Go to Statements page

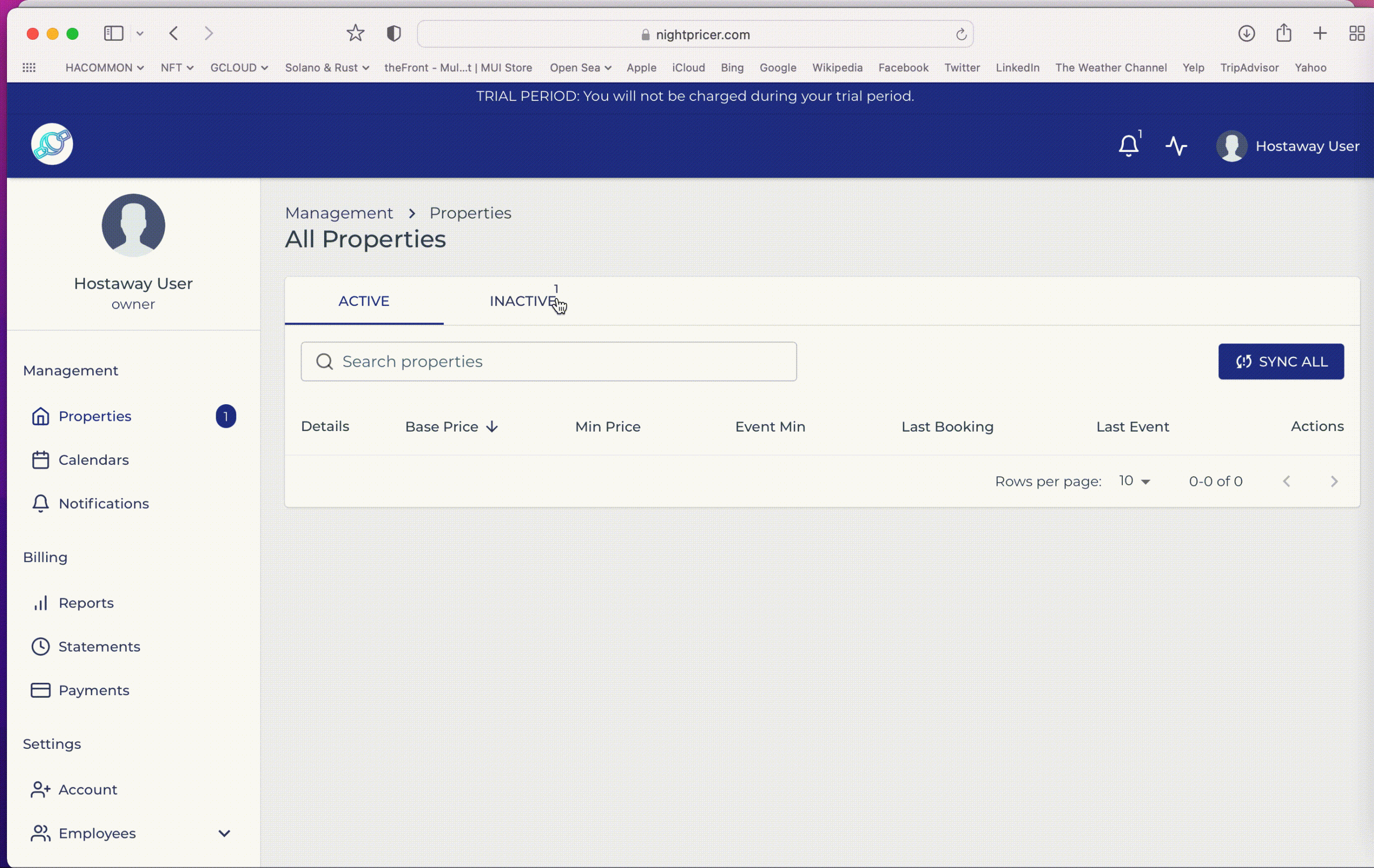click(99, 647)
